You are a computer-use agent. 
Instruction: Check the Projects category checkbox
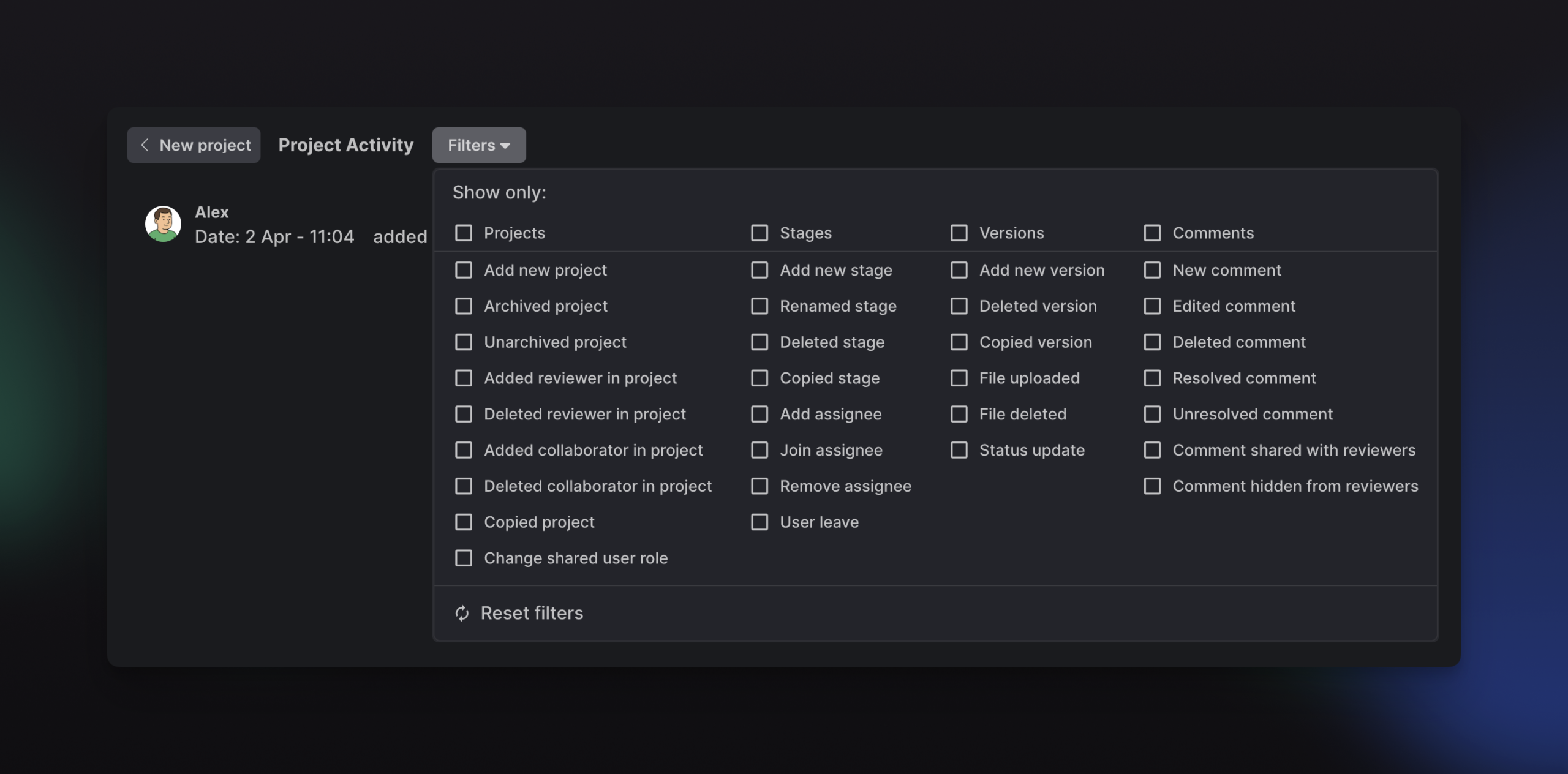[464, 233]
